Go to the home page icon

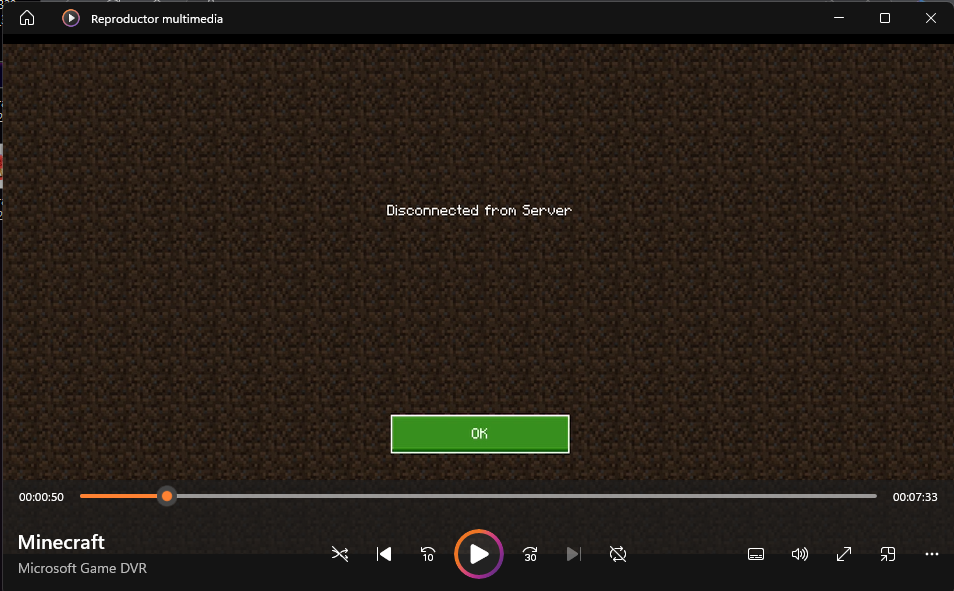coord(27,18)
